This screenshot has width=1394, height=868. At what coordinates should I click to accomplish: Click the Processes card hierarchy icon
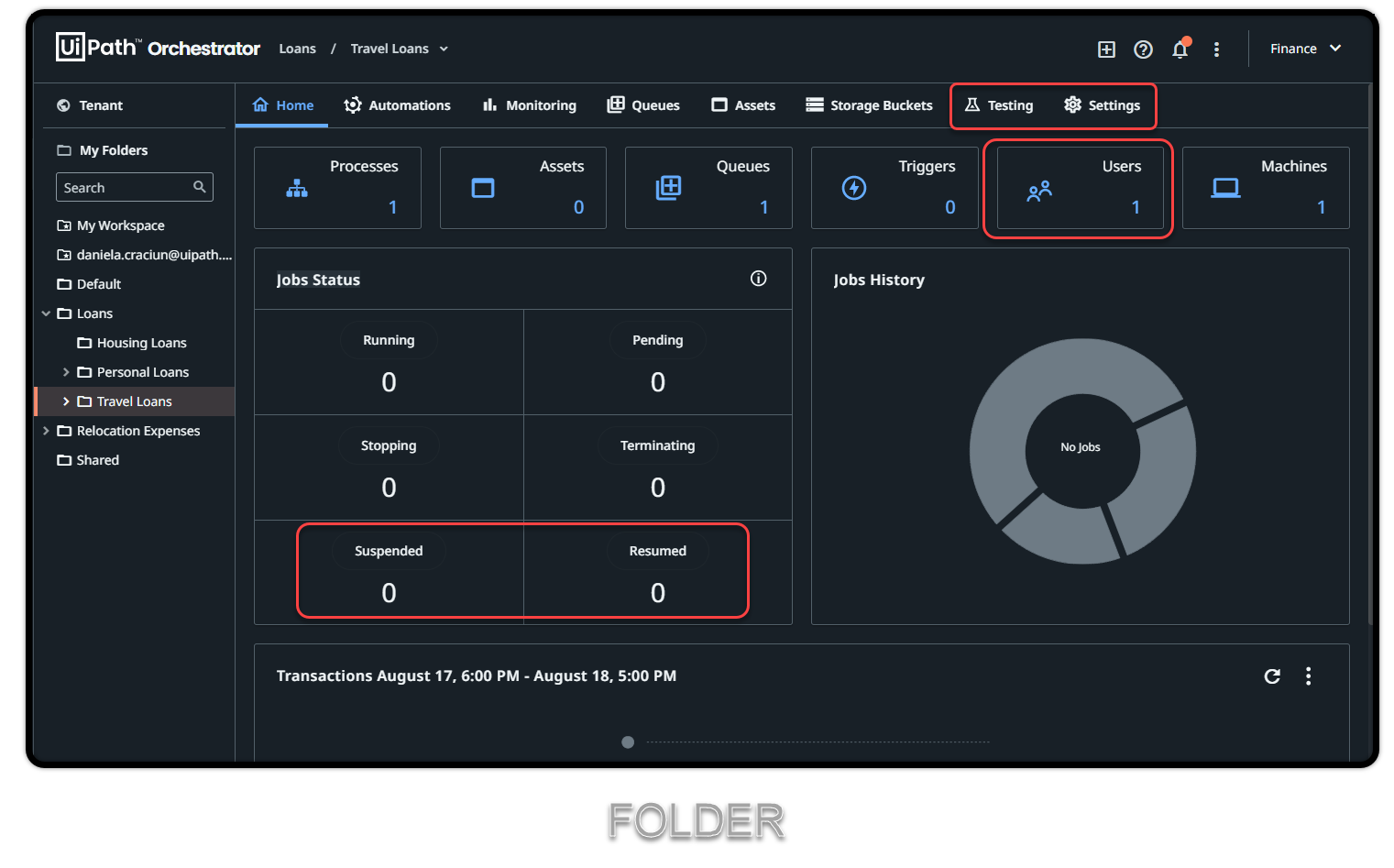click(297, 189)
